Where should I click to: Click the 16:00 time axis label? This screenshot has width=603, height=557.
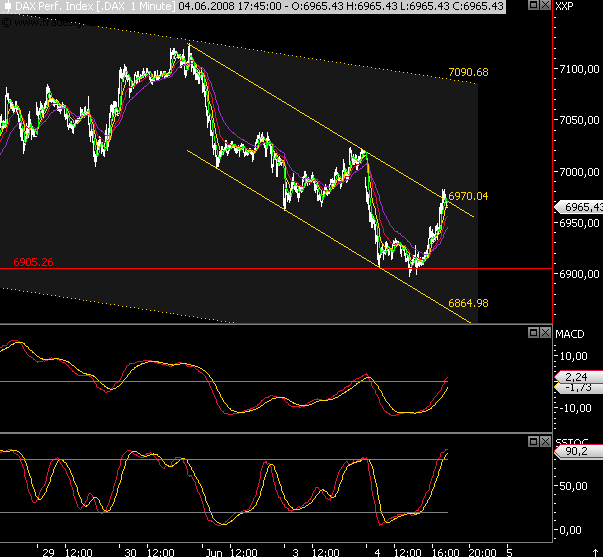(446, 552)
